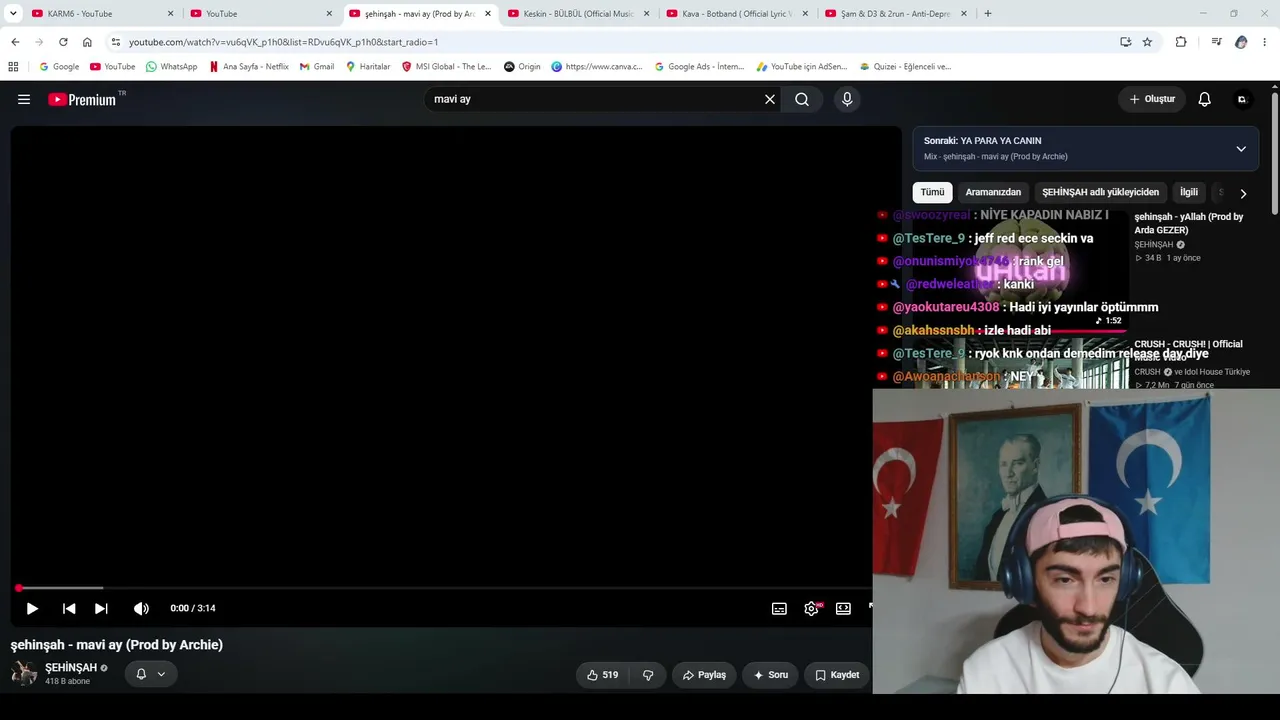Viewport: 1280px width, 720px height.
Task: Open the Chrome profile avatar
Action: (1241, 42)
